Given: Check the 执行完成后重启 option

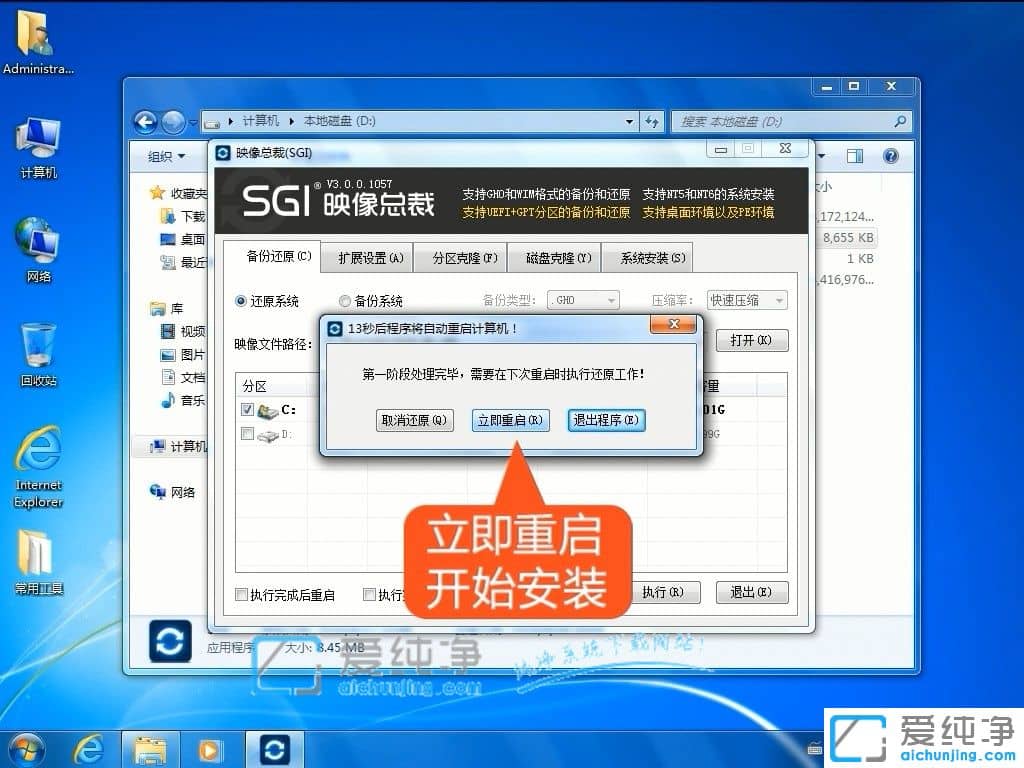Looking at the screenshot, I should 240,592.
